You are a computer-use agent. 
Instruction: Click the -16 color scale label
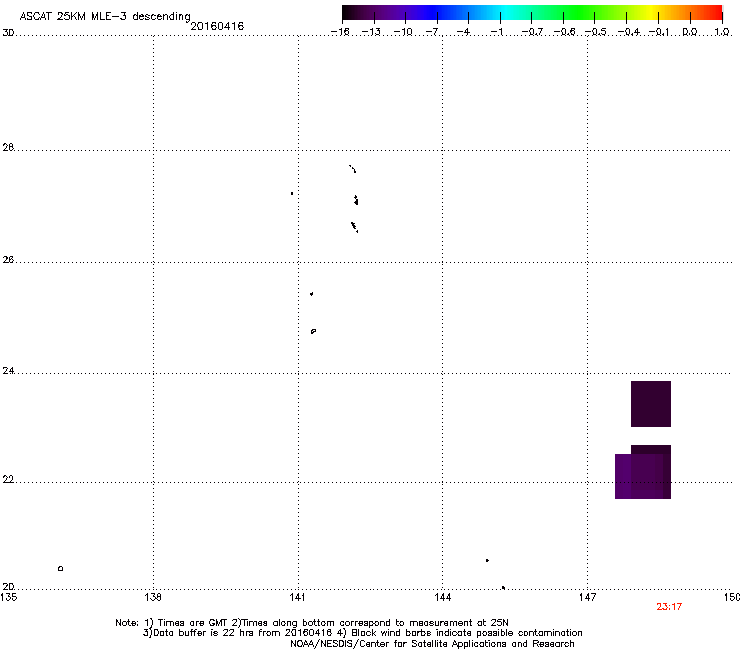(340, 32)
